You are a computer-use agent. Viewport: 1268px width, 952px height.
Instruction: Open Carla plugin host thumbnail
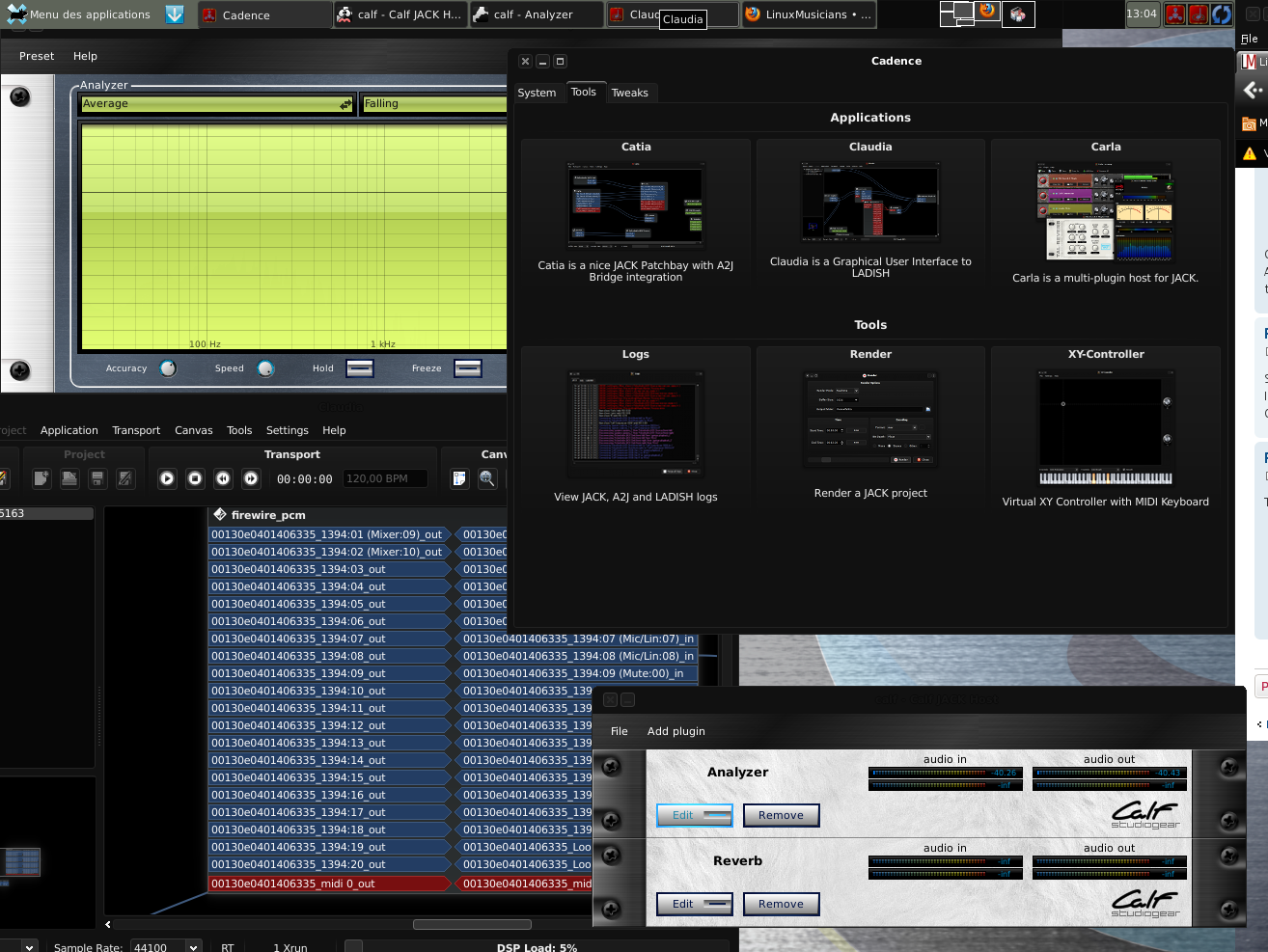(x=1105, y=211)
